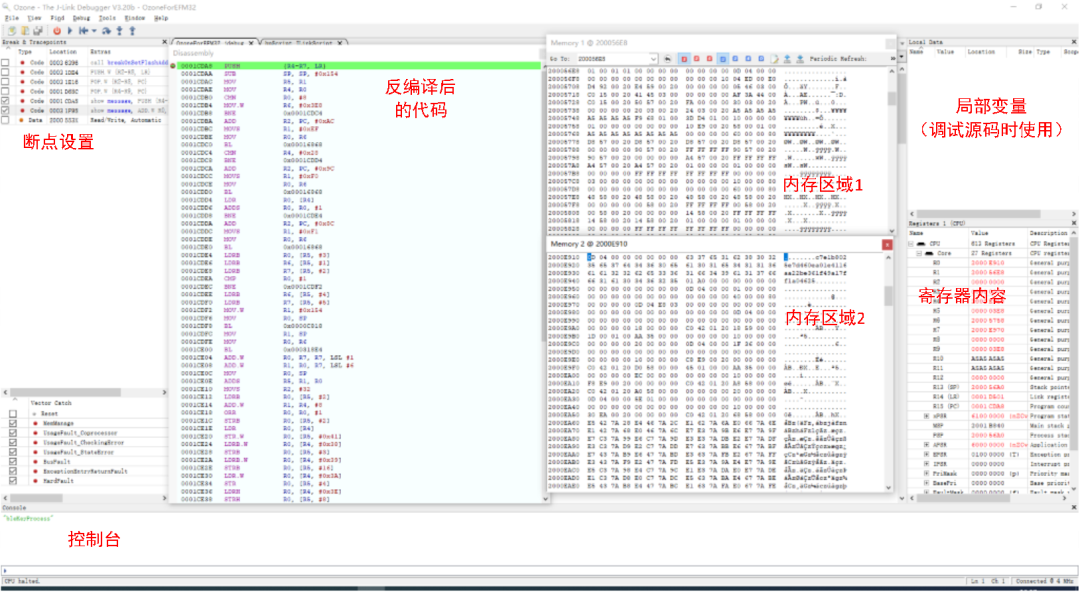Disable breakpoint checkbox at 0001 CDA8
Viewport: 1080px width, 592px height.
(x=6, y=101)
